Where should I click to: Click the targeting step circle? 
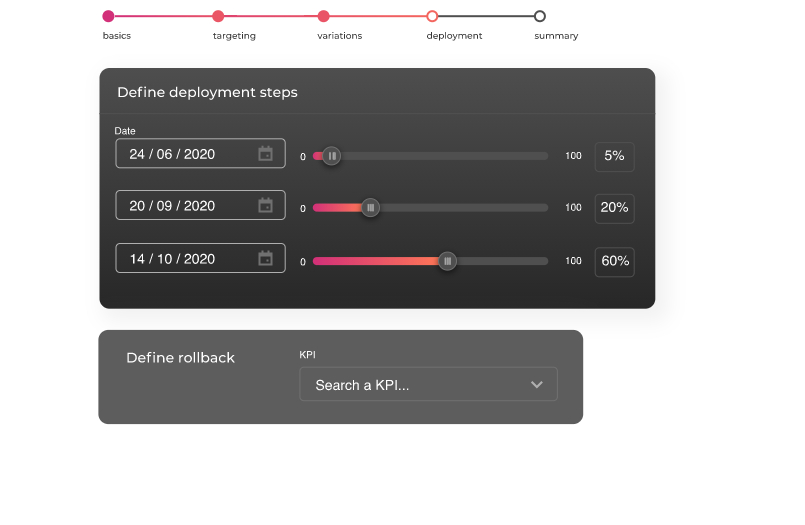coord(218,16)
